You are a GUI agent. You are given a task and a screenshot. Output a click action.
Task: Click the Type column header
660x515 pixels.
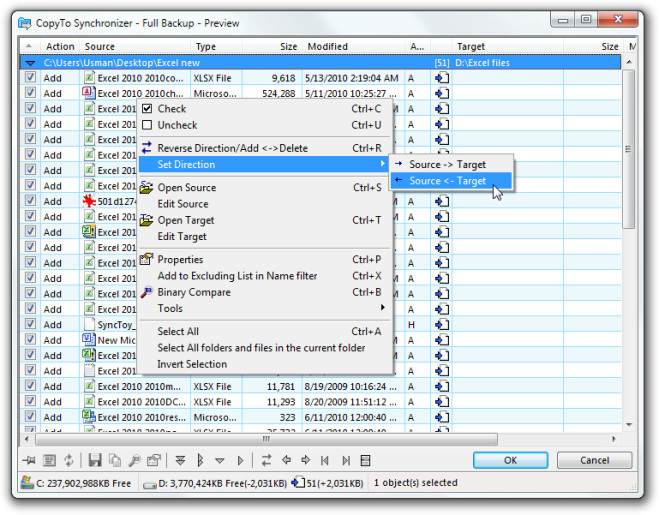pyautogui.click(x=217, y=46)
